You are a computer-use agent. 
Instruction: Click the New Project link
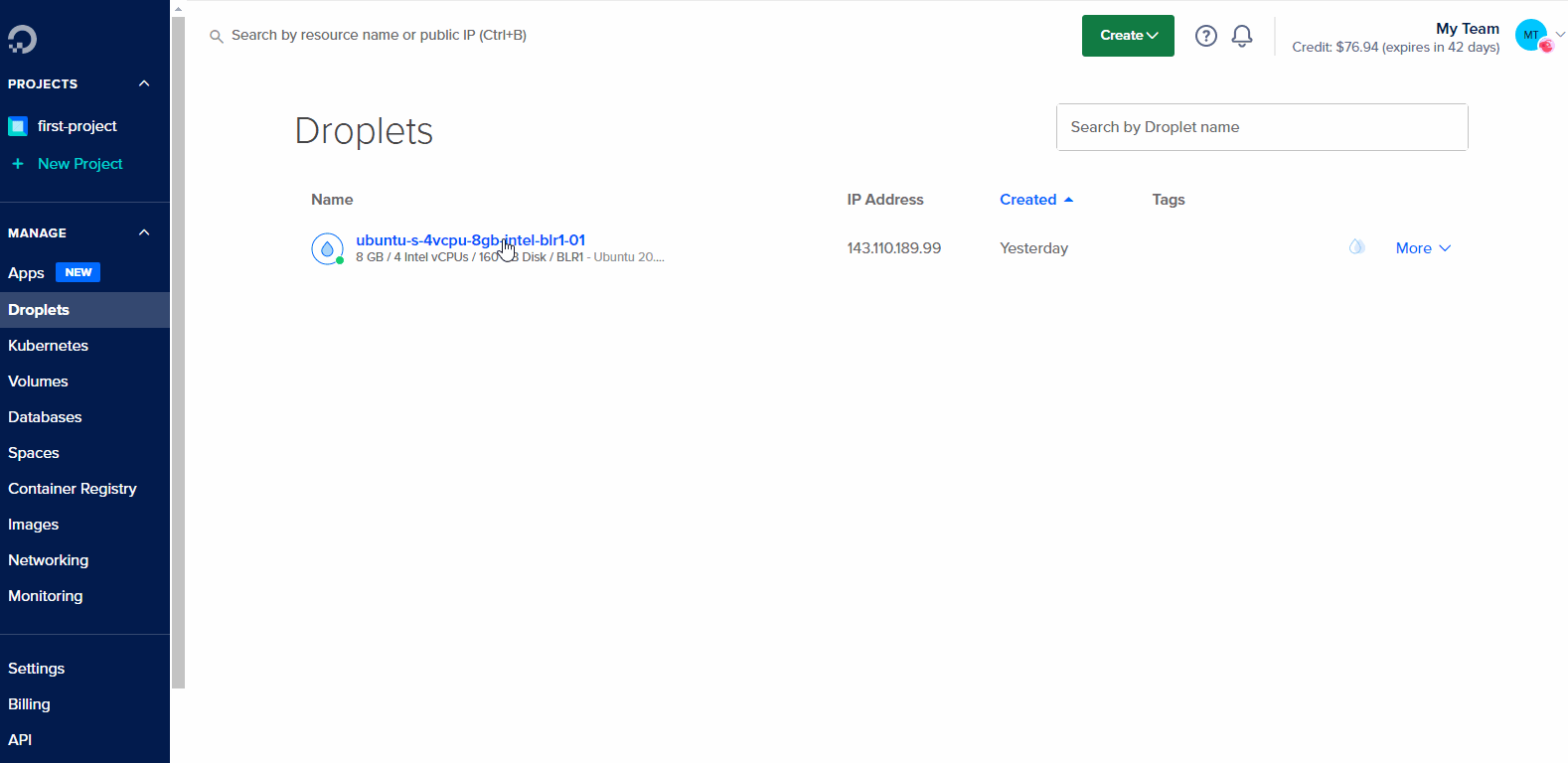point(79,164)
